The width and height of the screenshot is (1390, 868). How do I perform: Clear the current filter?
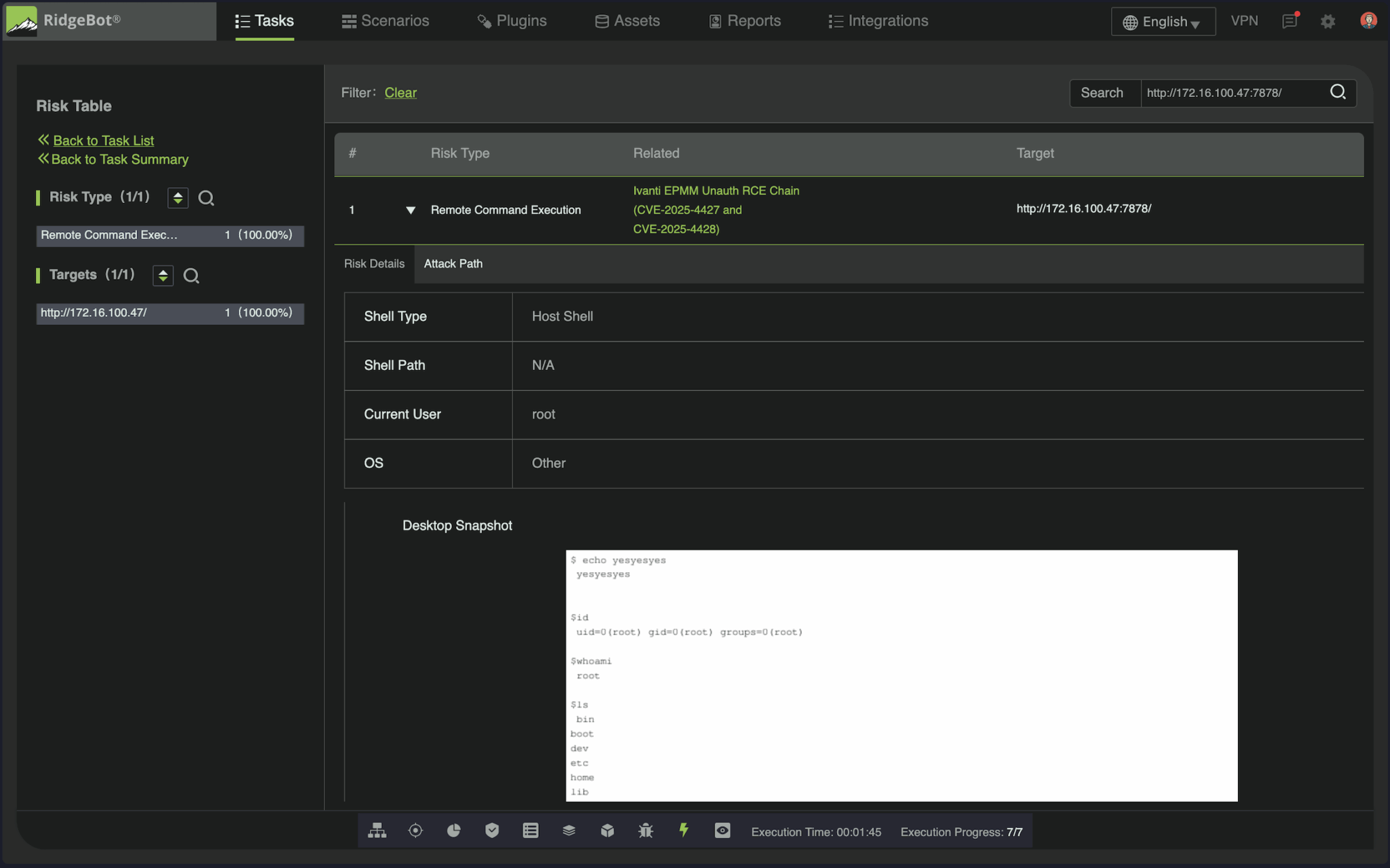coord(400,92)
